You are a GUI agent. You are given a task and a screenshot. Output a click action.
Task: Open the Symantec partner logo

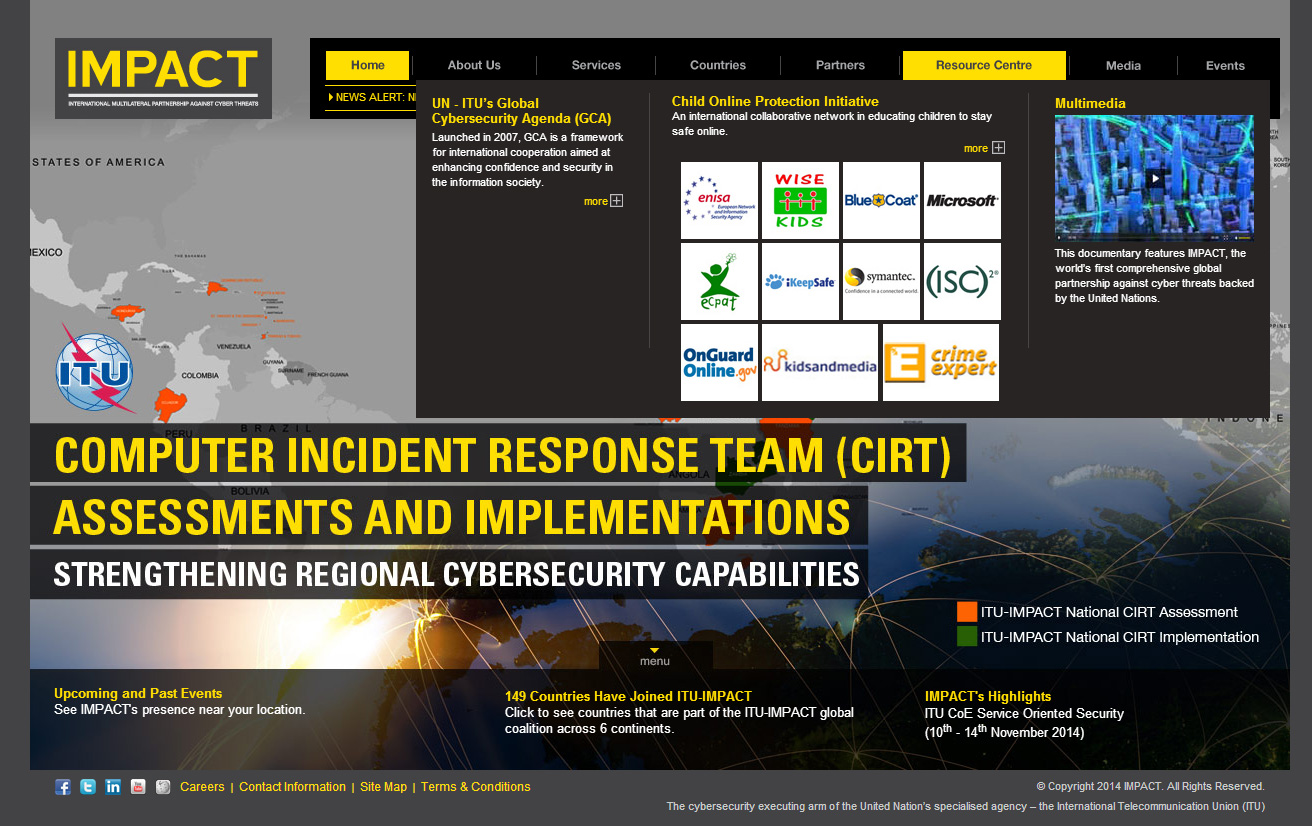(x=881, y=281)
